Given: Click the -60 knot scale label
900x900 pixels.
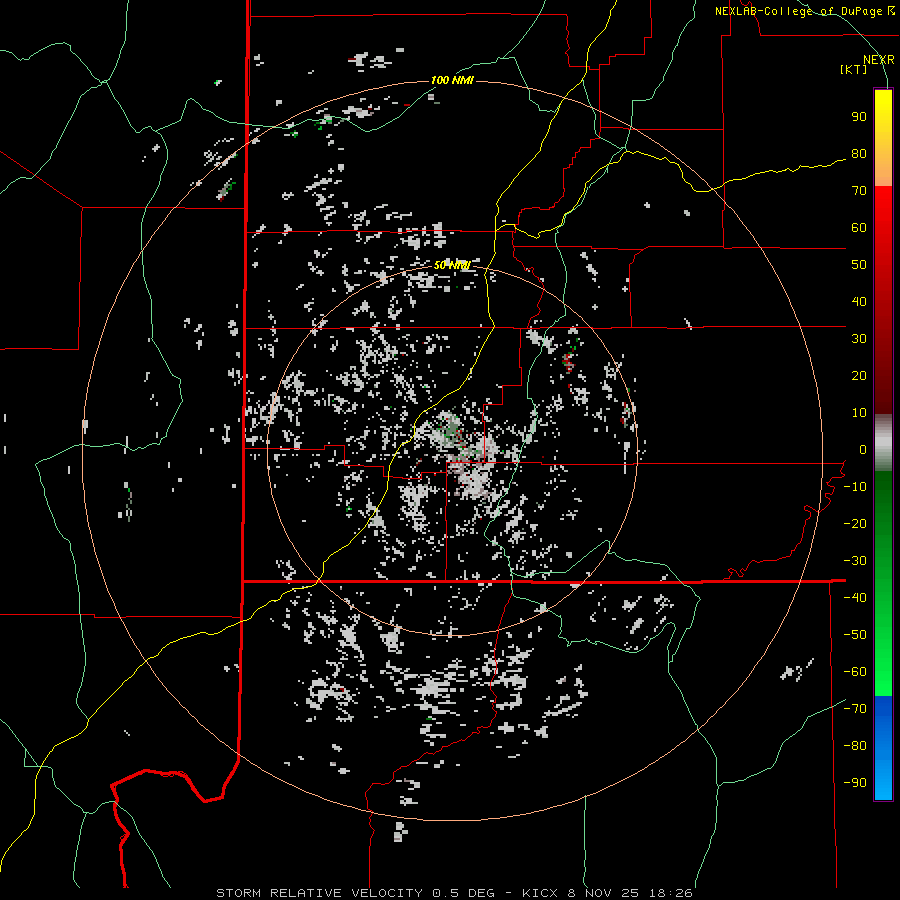Looking at the screenshot, I should coord(855,672).
